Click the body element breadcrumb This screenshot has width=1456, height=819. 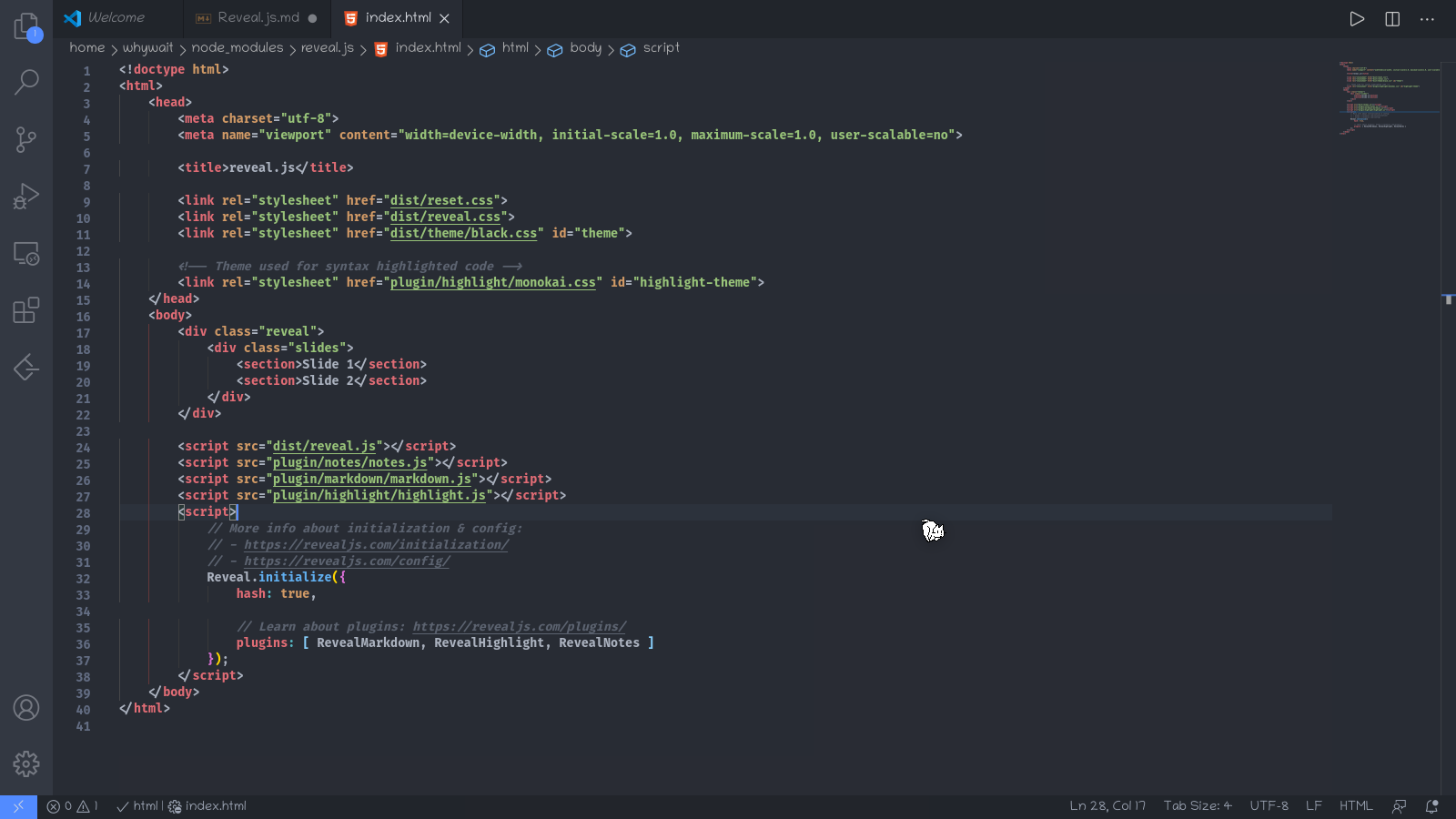click(575, 47)
